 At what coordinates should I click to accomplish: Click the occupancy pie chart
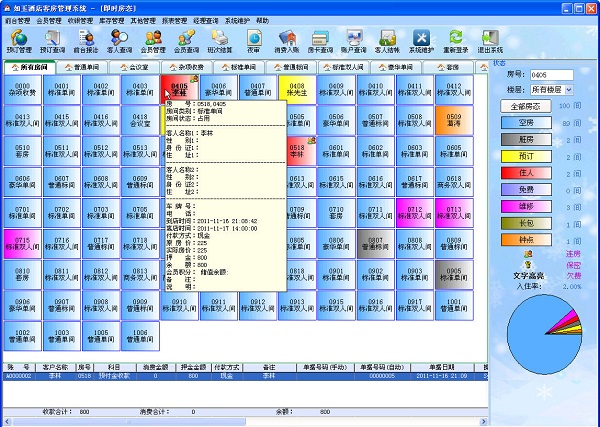pyautogui.click(x=545, y=334)
